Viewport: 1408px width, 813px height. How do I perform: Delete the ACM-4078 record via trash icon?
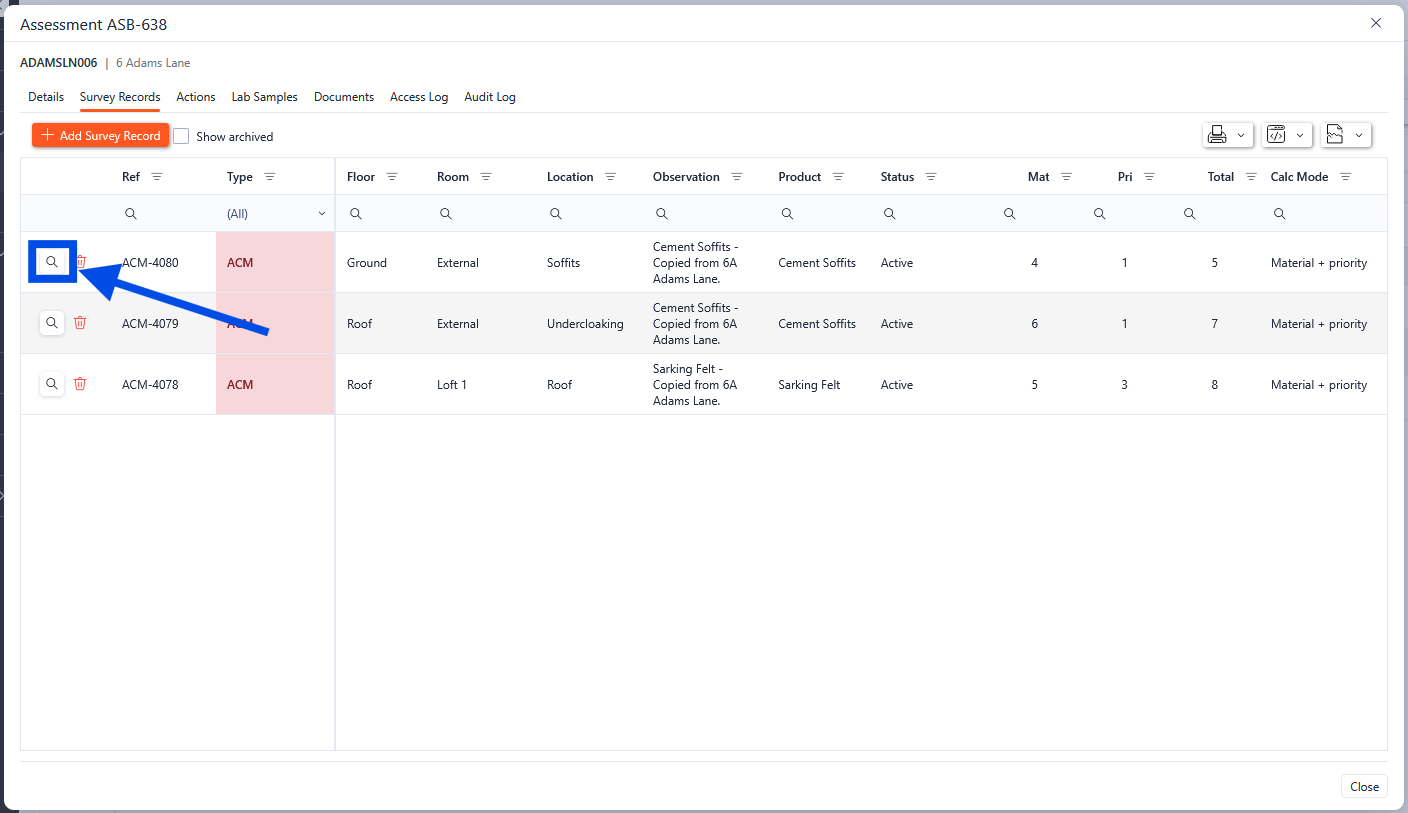(x=80, y=384)
